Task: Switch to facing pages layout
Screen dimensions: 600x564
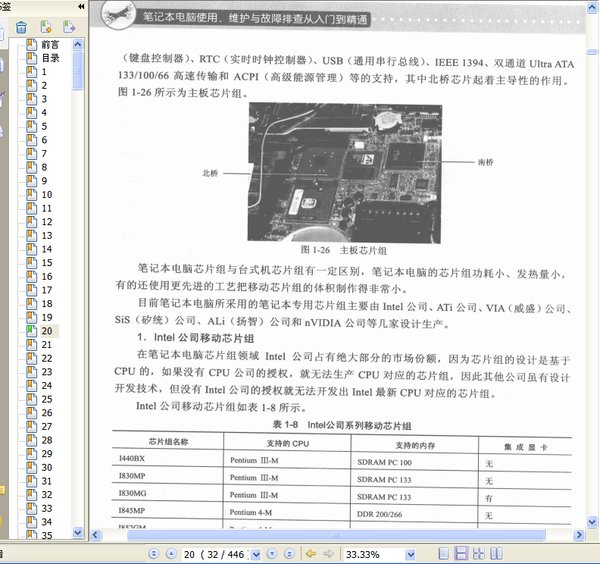Action: (x=496, y=554)
